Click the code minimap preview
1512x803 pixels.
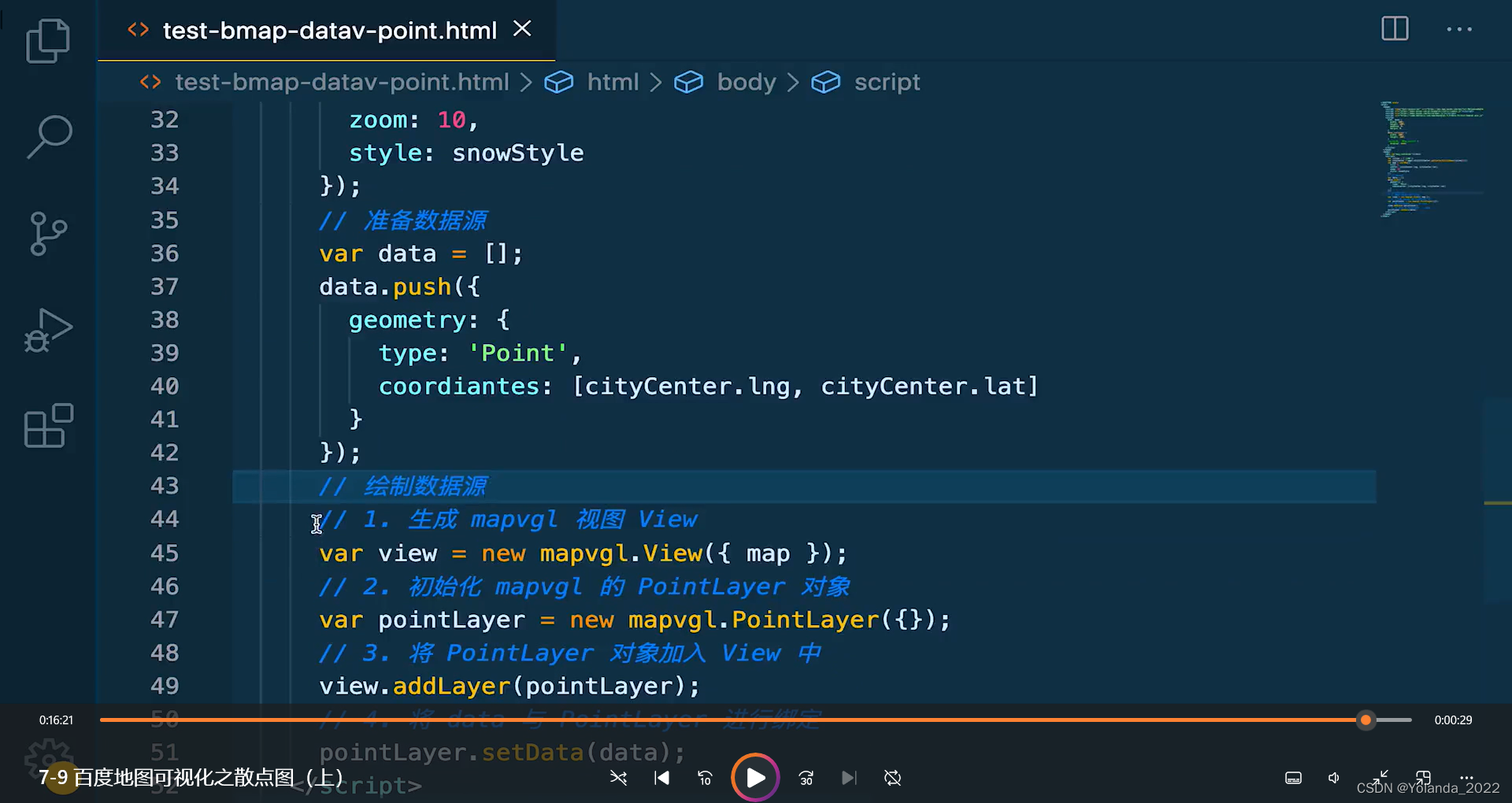coord(1432,159)
